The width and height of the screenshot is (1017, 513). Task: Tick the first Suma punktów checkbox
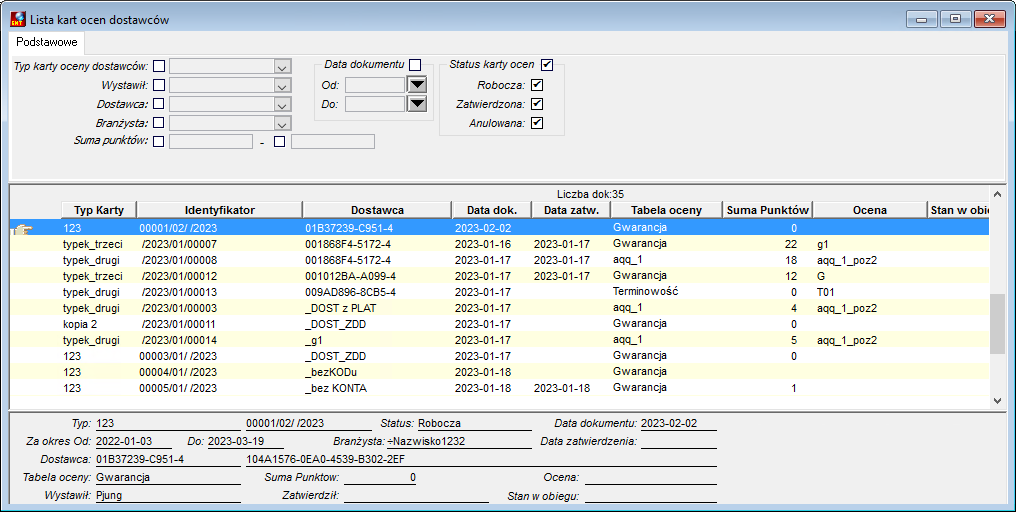click(x=159, y=141)
